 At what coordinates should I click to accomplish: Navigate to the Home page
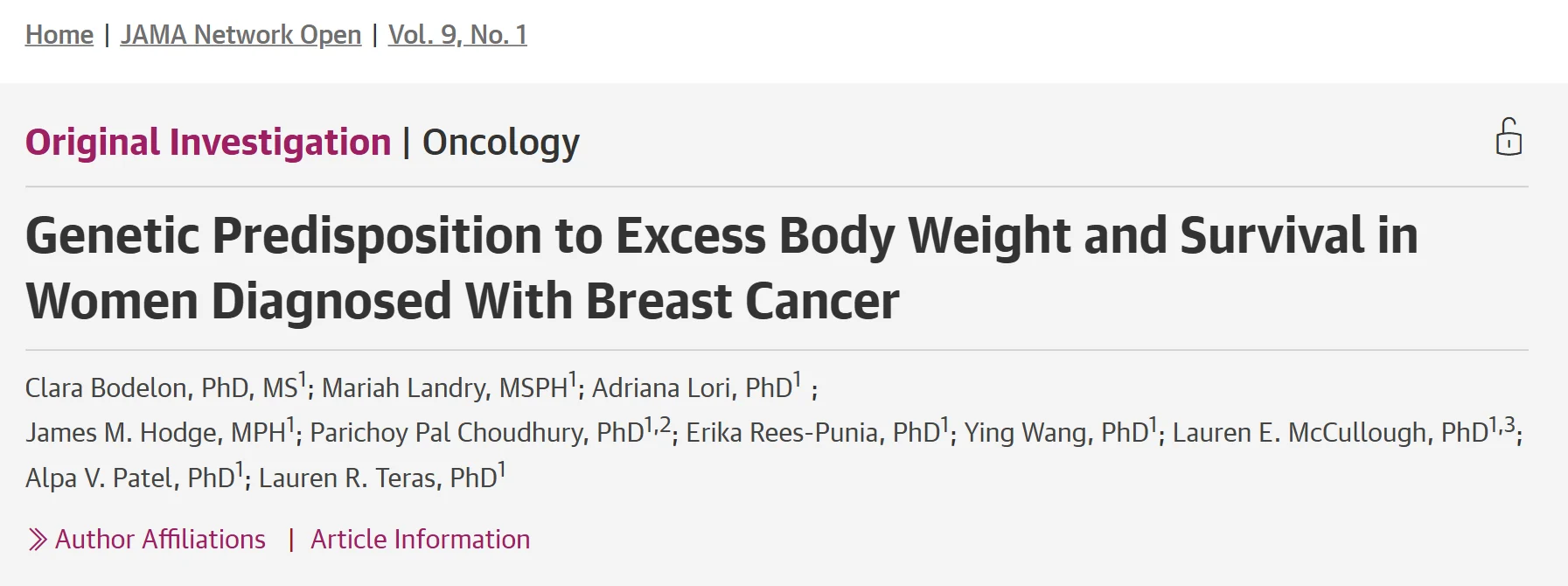tap(59, 34)
